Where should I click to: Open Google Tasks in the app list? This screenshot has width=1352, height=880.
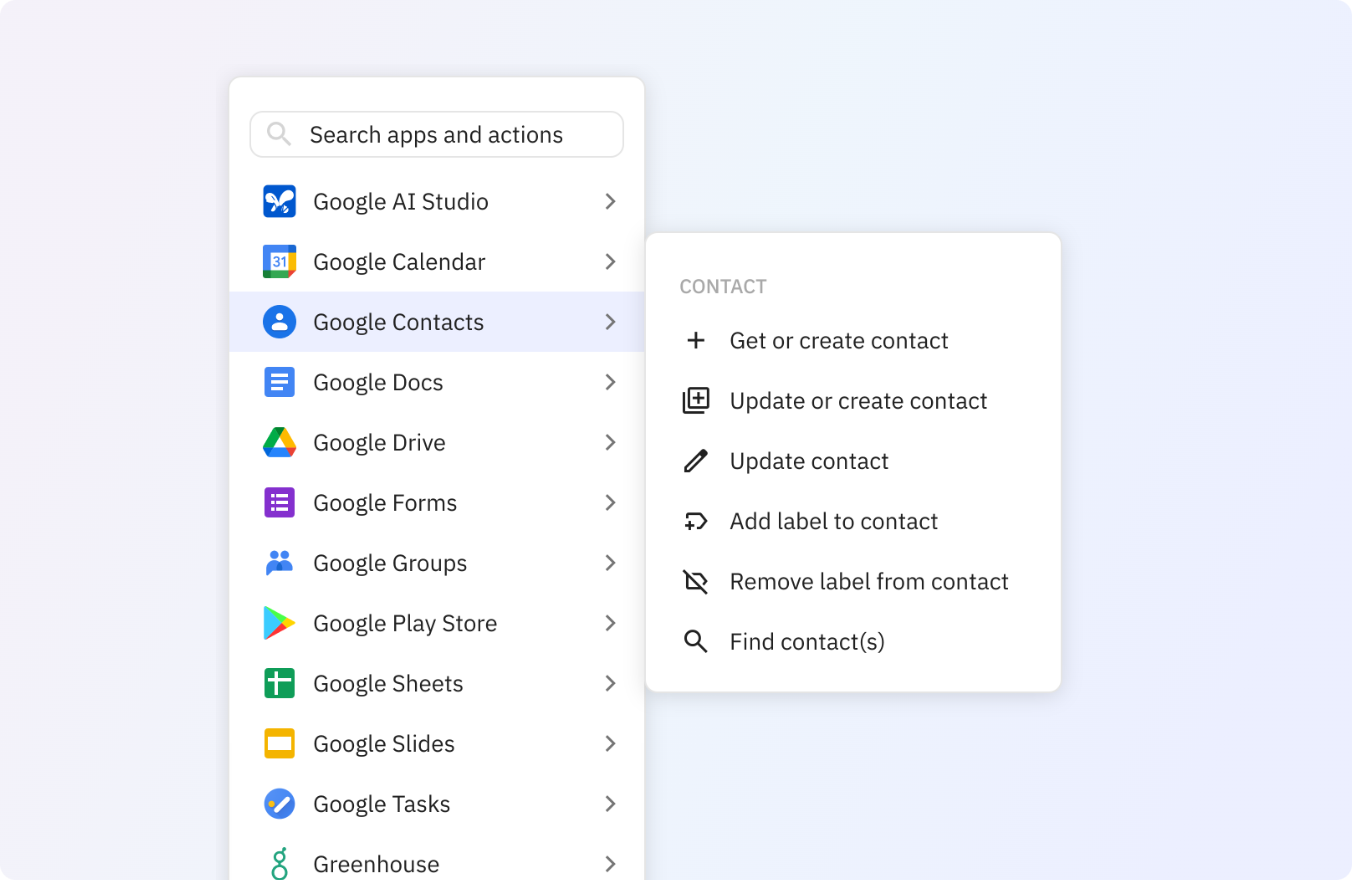point(437,804)
